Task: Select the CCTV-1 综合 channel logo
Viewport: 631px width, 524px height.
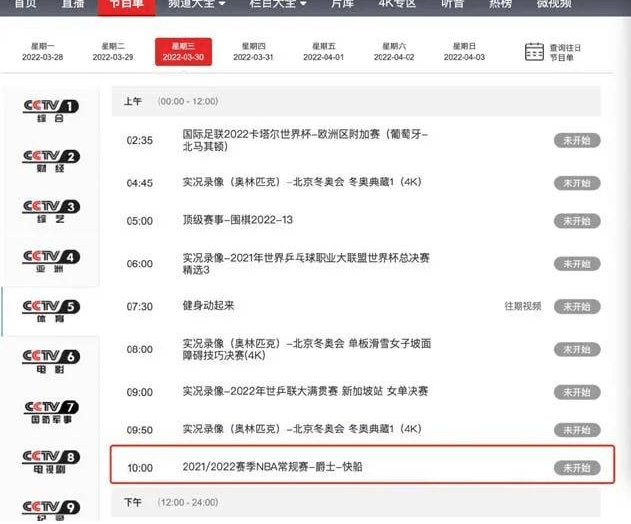Action: [x=51, y=111]
